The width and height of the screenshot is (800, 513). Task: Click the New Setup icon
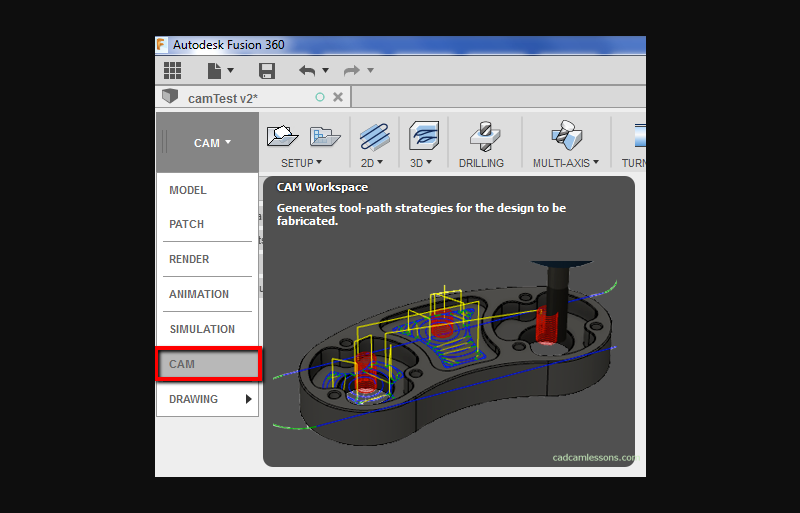coord(282,136)
